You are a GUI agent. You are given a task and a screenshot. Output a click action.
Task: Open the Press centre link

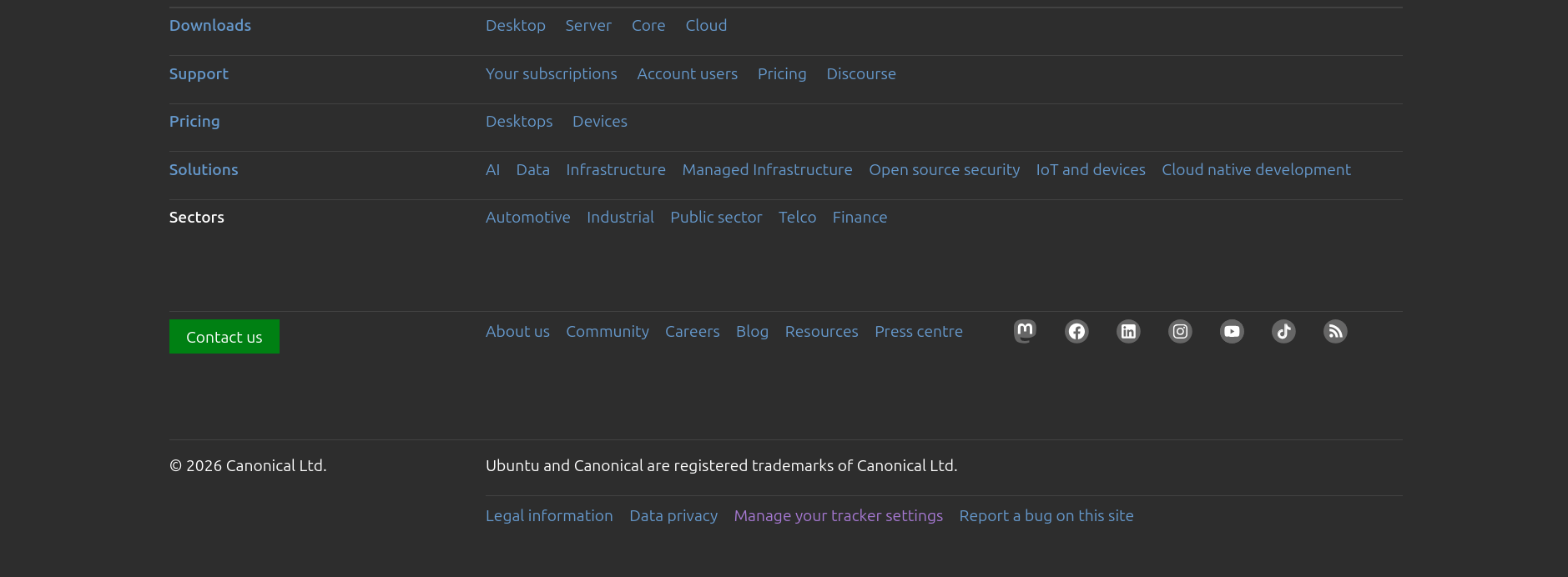point(918,332)
